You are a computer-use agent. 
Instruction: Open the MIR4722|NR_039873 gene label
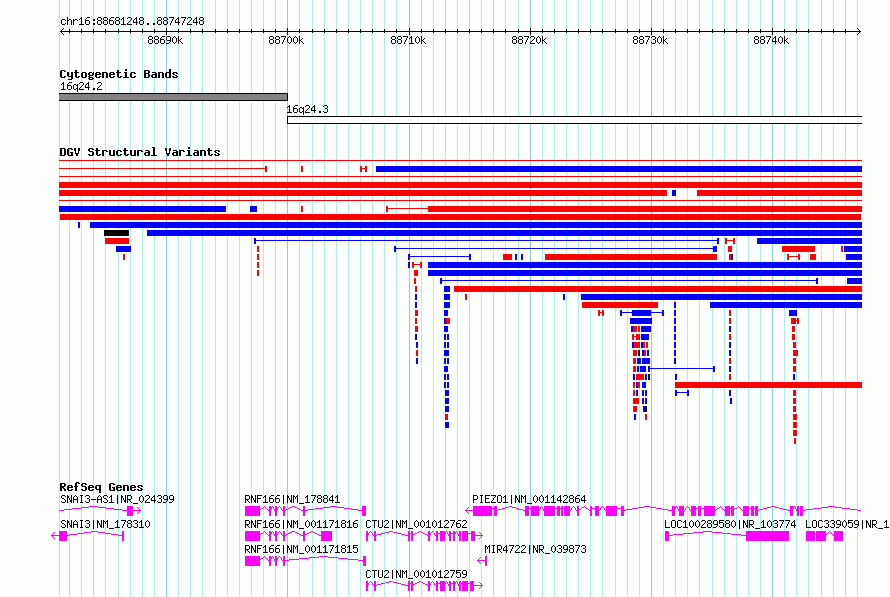click(x=535, y=549)
